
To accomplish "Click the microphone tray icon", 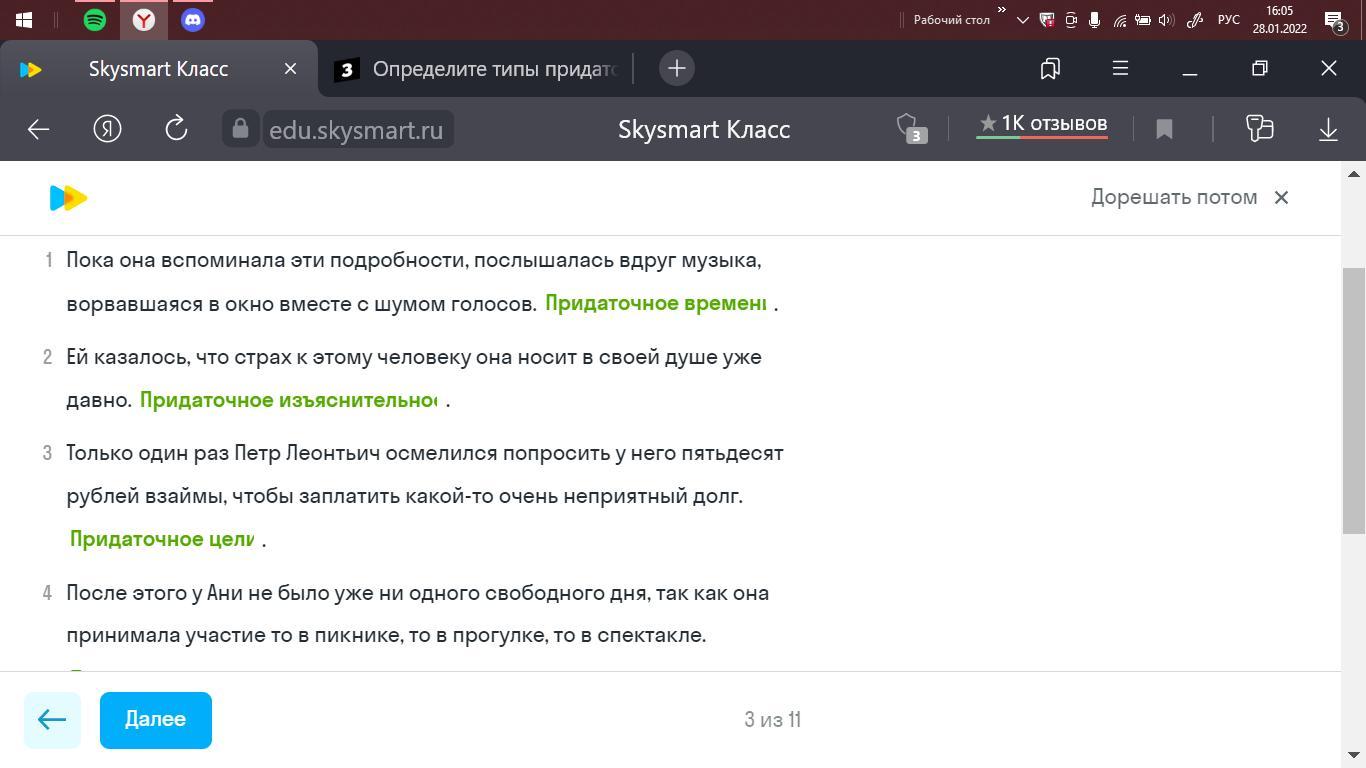I will pyautogui.click(x=1095, y=19).
